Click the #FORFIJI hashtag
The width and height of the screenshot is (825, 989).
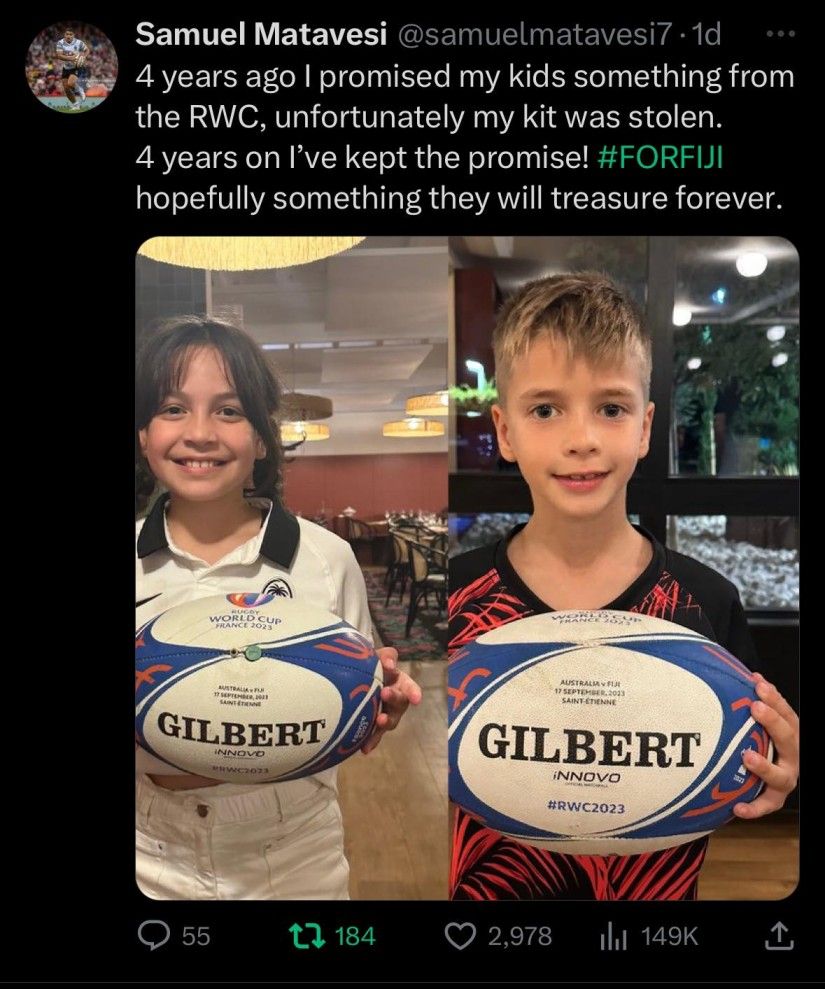coord(659,157)
